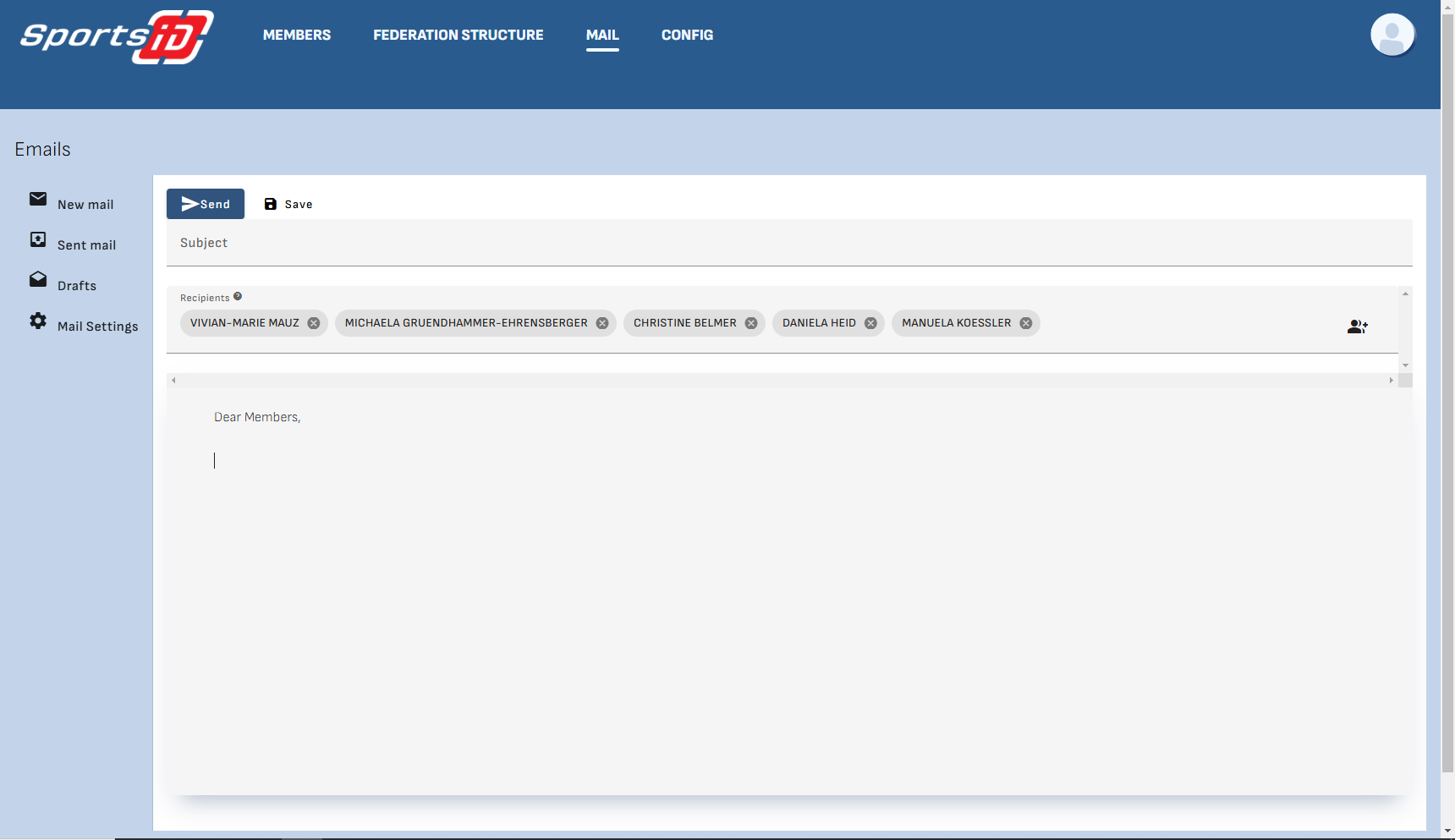Click recipients box scroll up arrow
The width and height of the screenshot is (1455, 840).
click(x=1405, y=294)
